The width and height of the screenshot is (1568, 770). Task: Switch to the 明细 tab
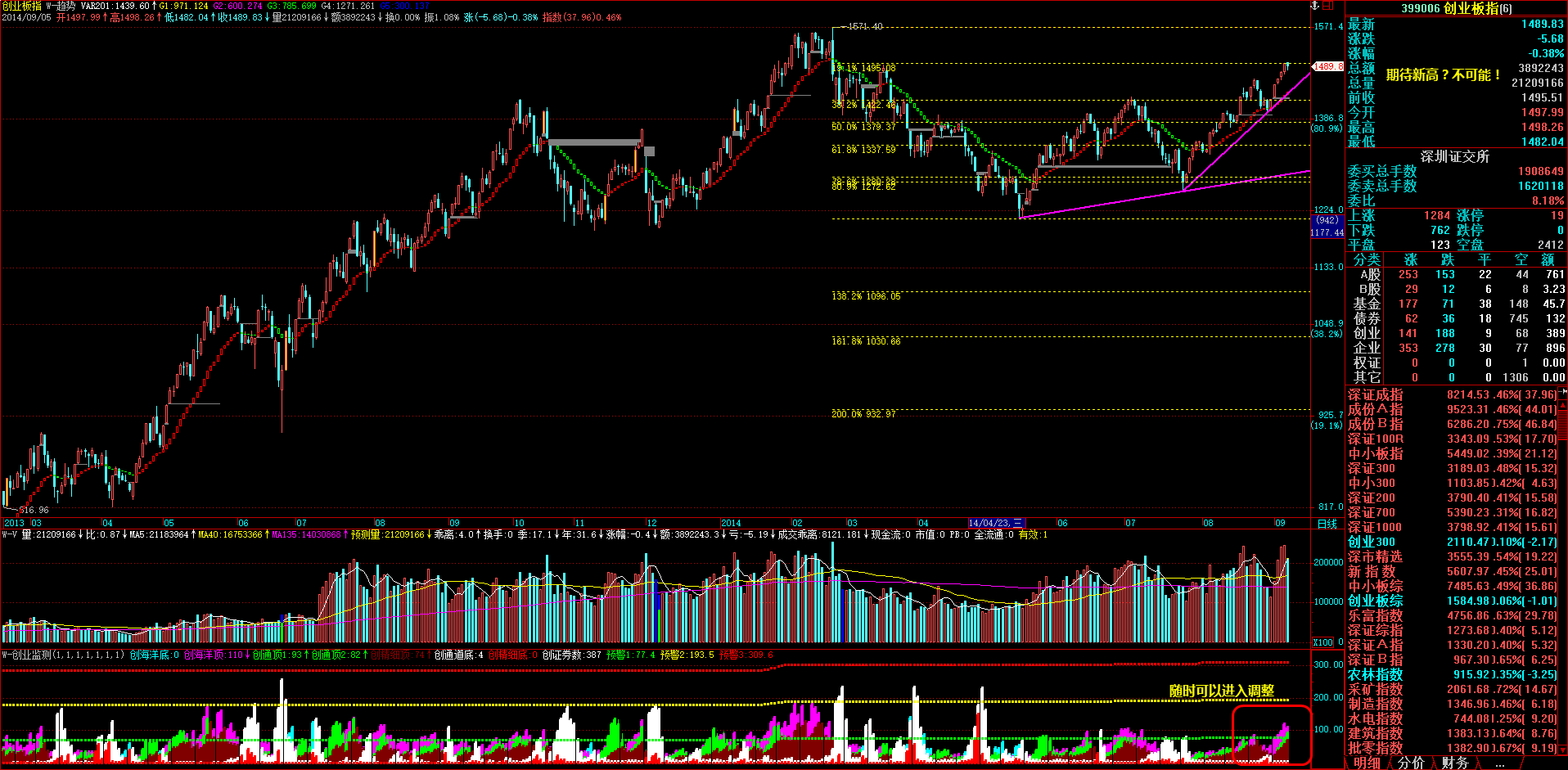[1366, 763]
